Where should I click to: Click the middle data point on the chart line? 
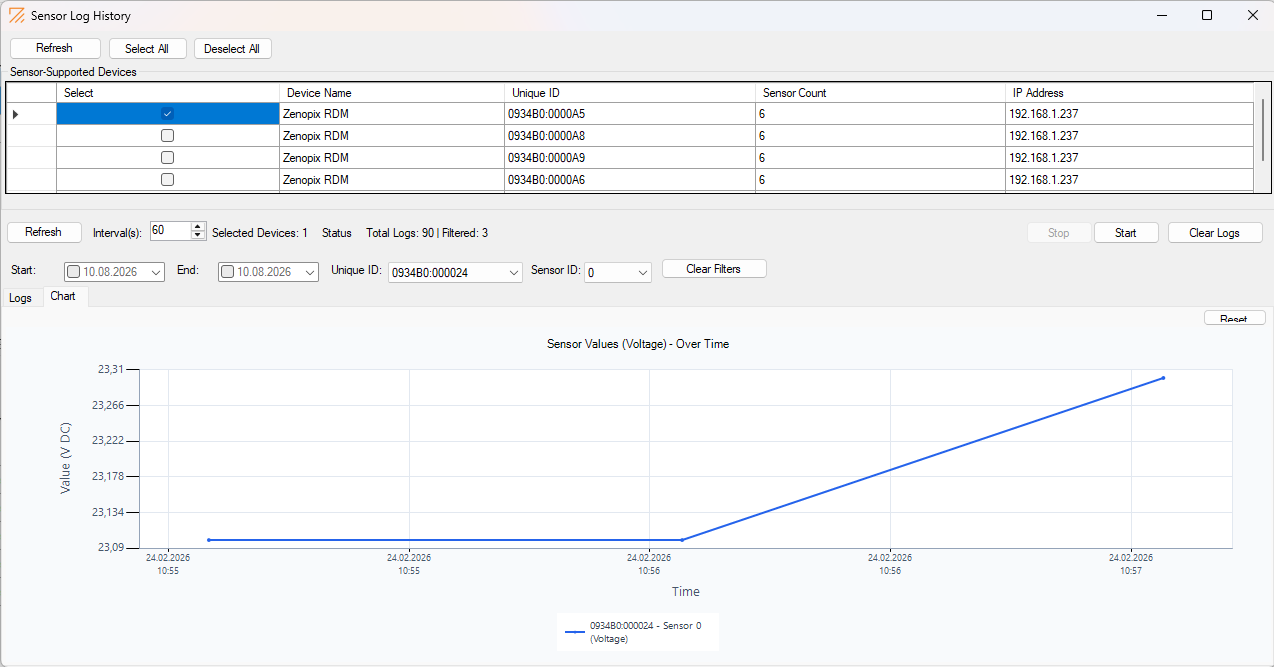click(682, 540)
